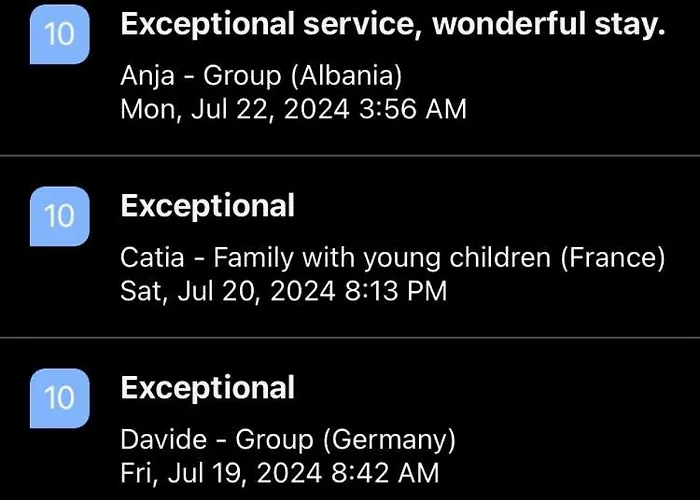Click the date Mon, Jul 22, 2024 3:56 AM

pyautogui.click(x=293, y=109)
